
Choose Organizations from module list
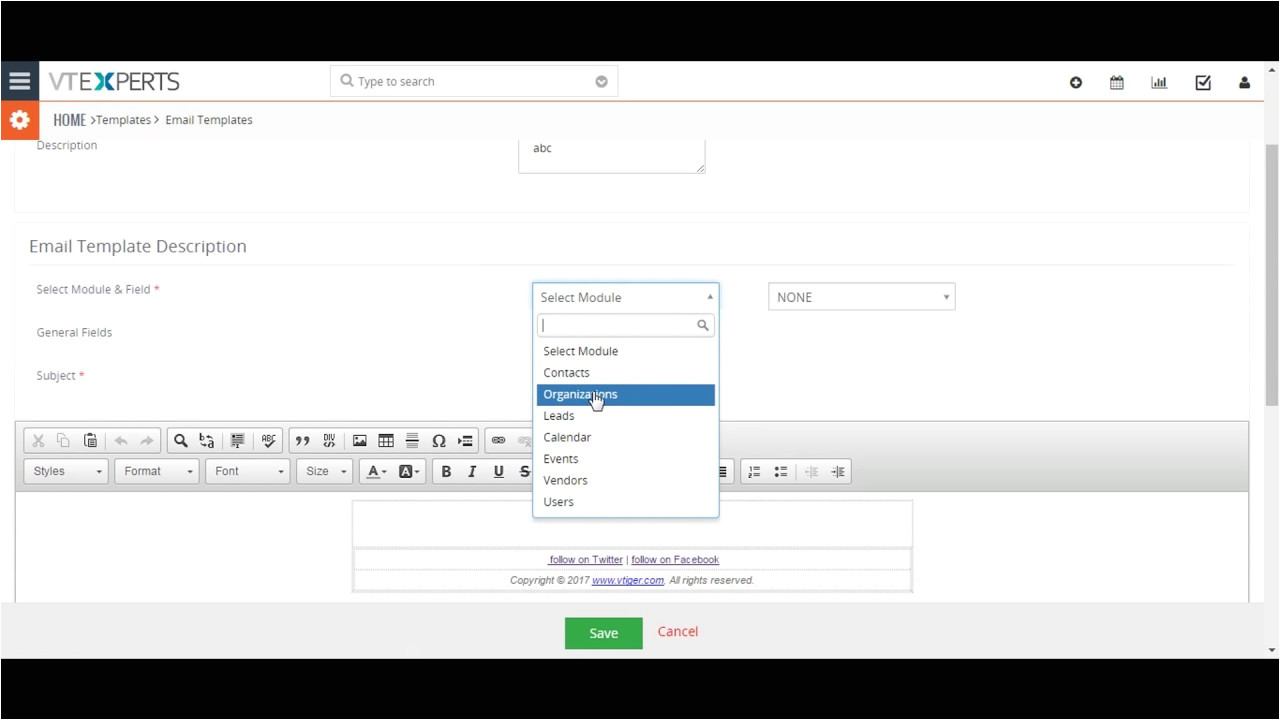(626, 395)
